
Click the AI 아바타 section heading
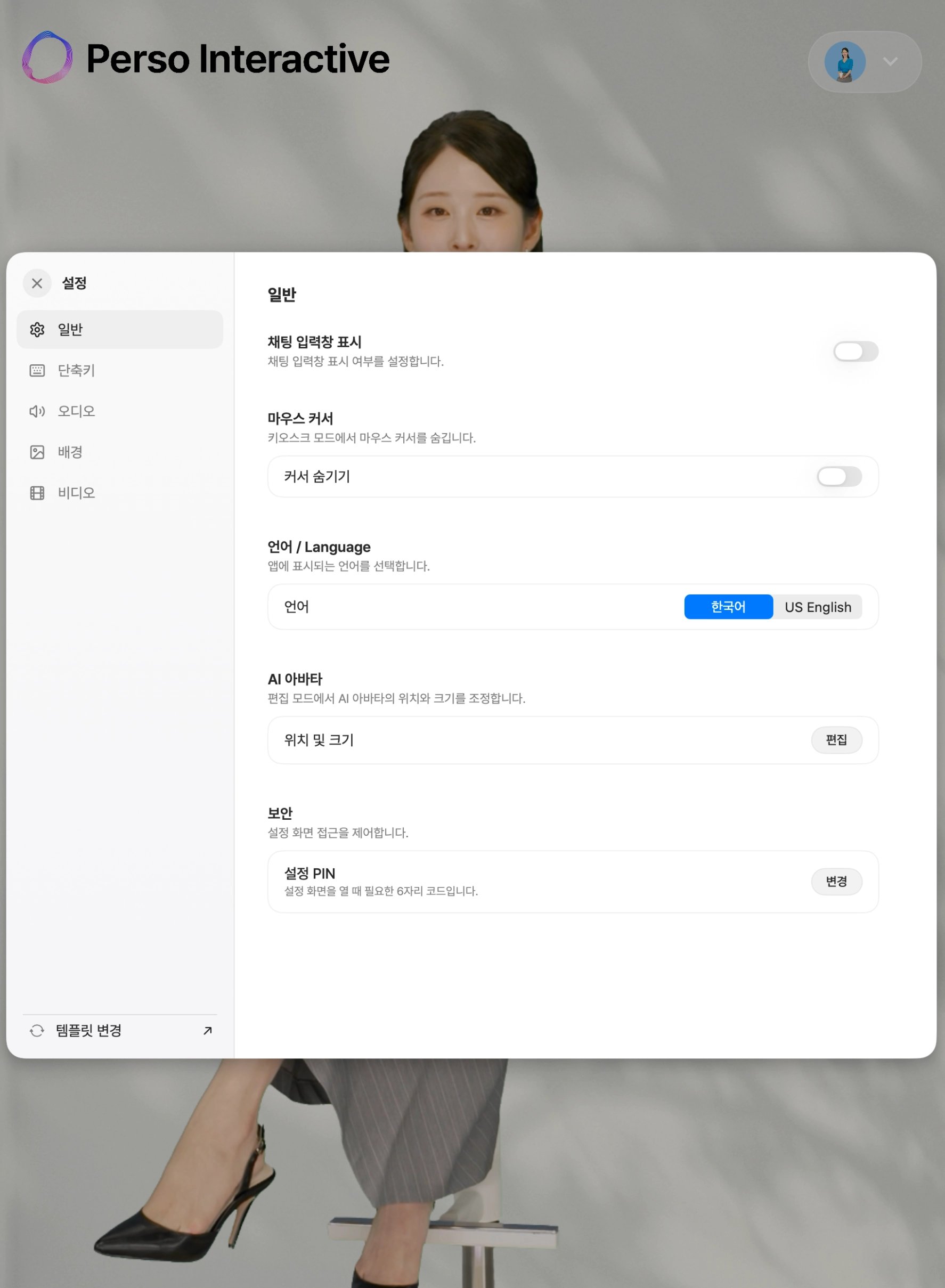[295, 679]
